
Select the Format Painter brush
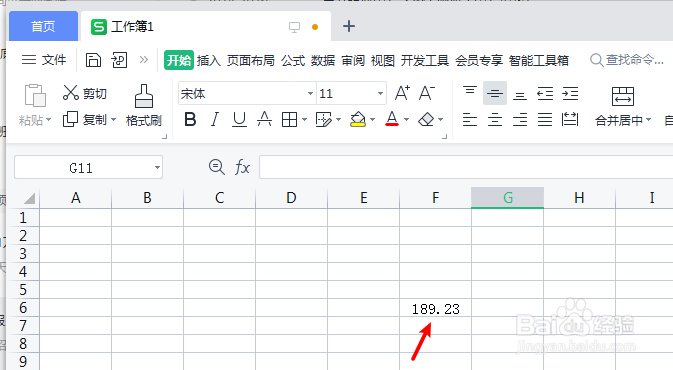(144, 106)
